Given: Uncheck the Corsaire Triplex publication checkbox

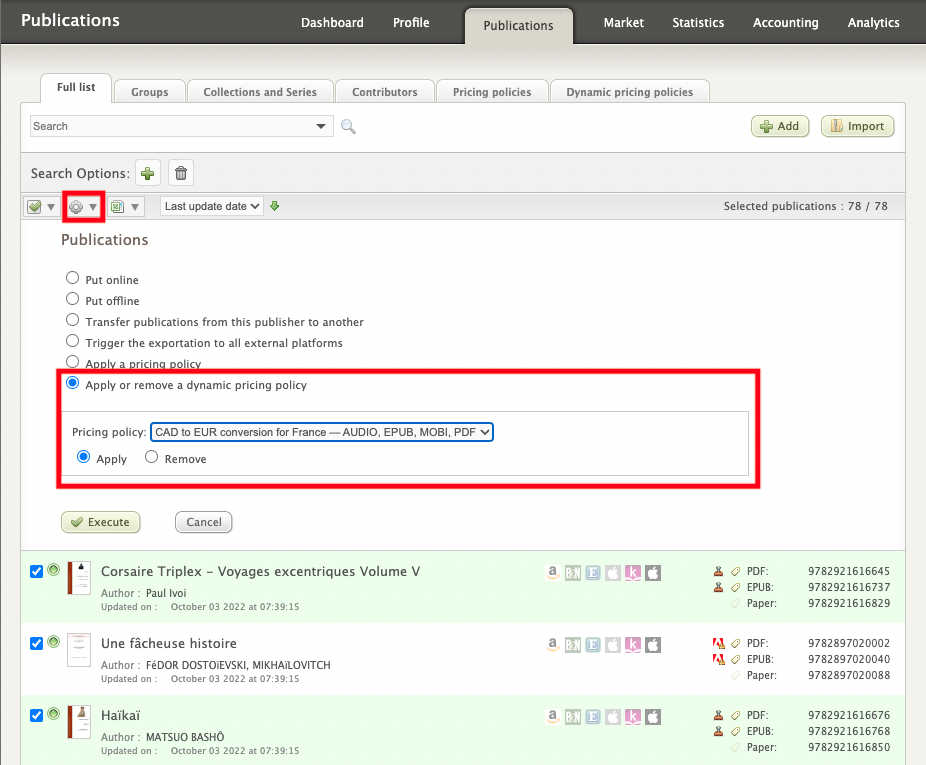Looking at the screenshot, I should [x=37, y=571].
